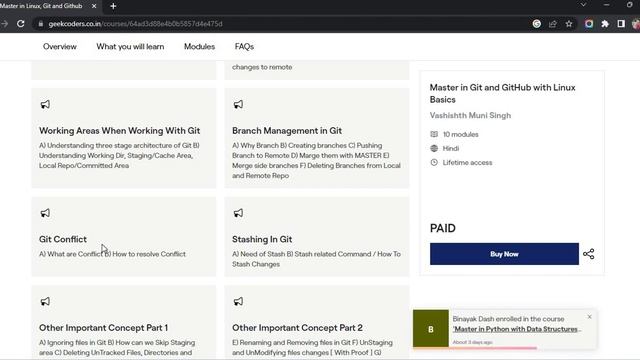The image size is (640, 360).
Task: Reload the page with refresh icon
Action: [x=20, y=24]
